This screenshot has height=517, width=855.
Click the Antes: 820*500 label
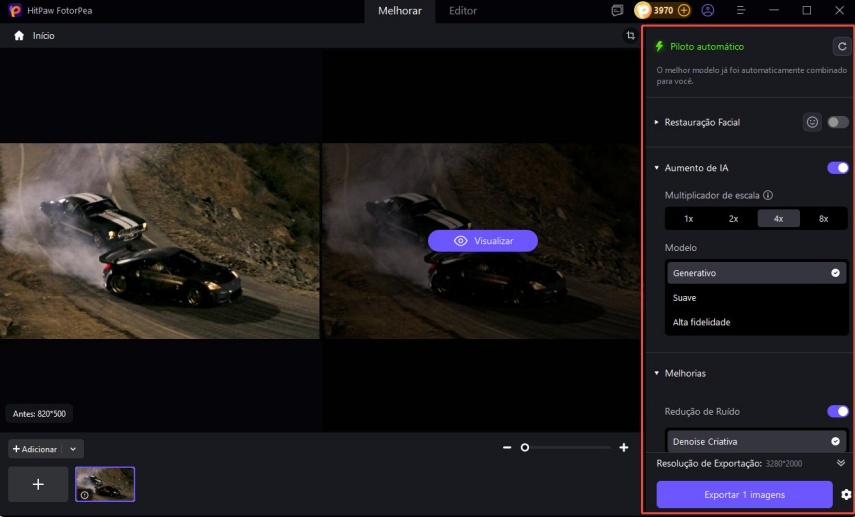39,414
